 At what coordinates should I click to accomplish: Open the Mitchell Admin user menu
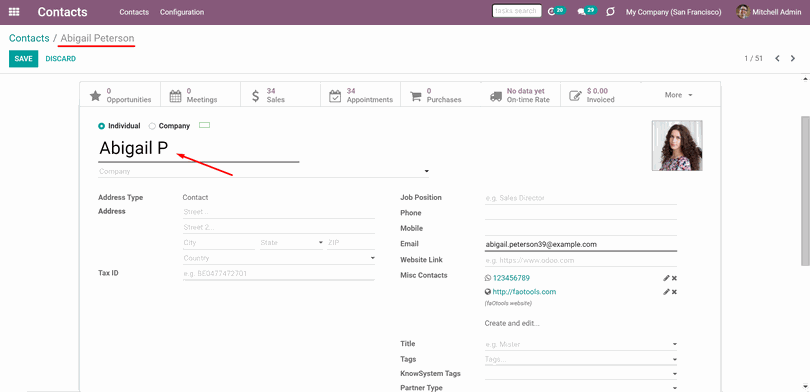(x=769, y=12)
